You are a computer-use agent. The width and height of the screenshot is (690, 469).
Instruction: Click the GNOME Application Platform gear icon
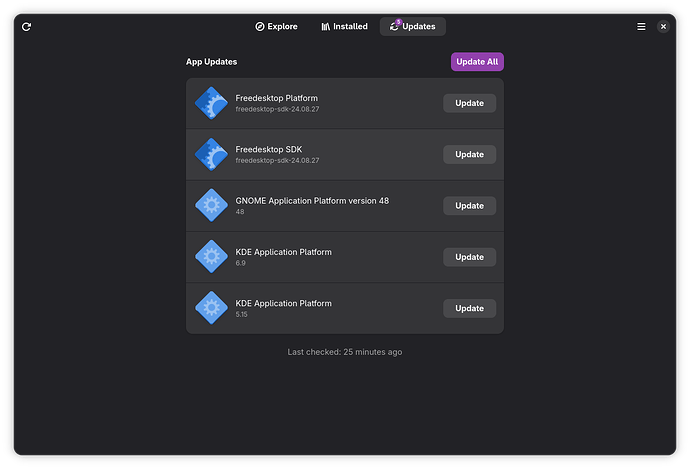pyautogui.click(x=211, y=205)
